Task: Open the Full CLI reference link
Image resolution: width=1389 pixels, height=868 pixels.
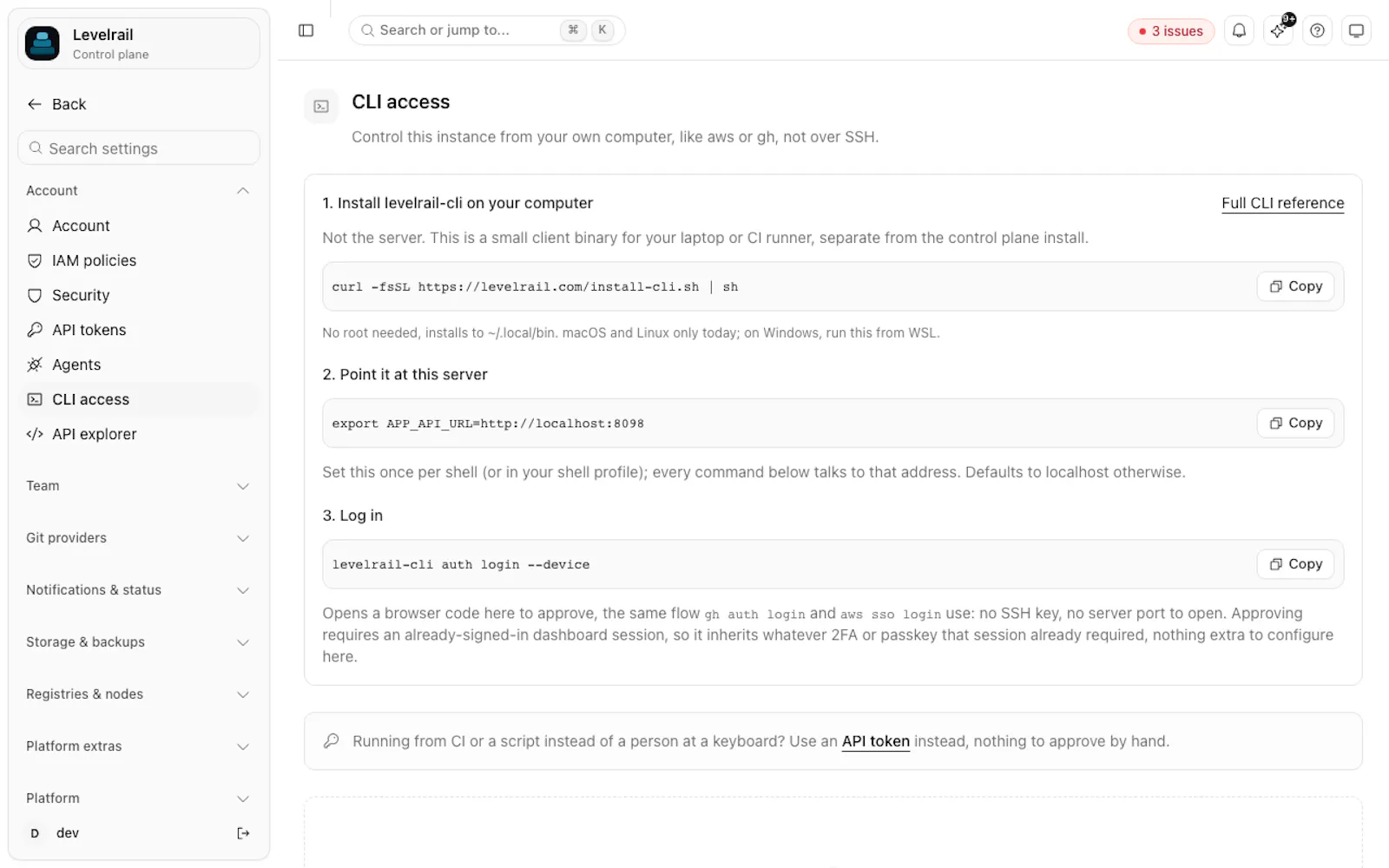Action: pyautogui.click(x=1282, y=203)
